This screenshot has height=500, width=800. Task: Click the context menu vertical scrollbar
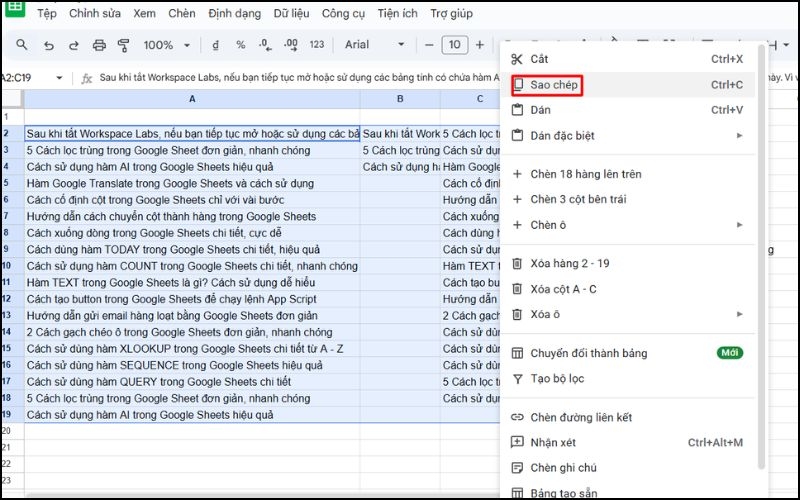click(x=761, y=258)
